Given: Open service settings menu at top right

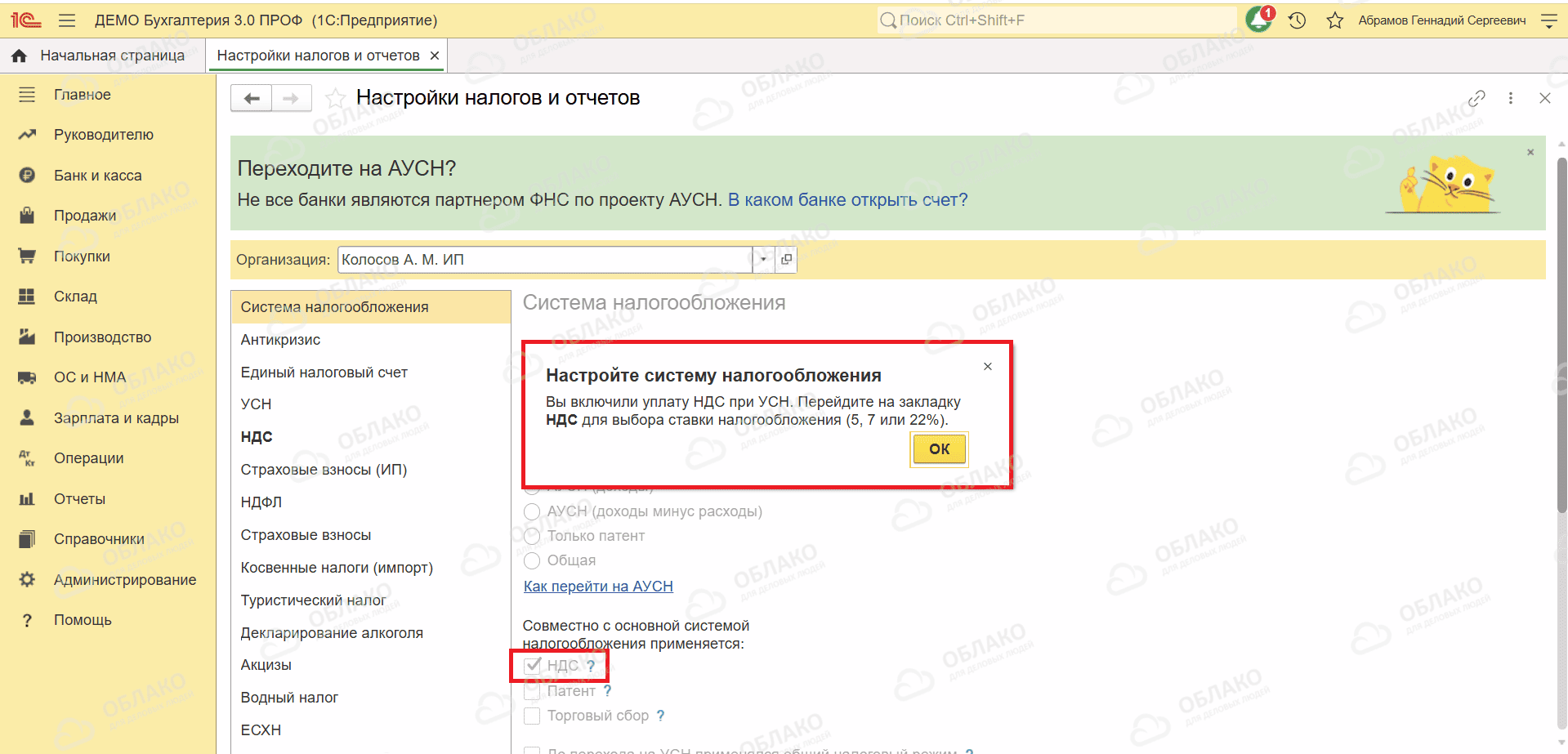Looking at the screenshot, I should tap(1548, 20).
